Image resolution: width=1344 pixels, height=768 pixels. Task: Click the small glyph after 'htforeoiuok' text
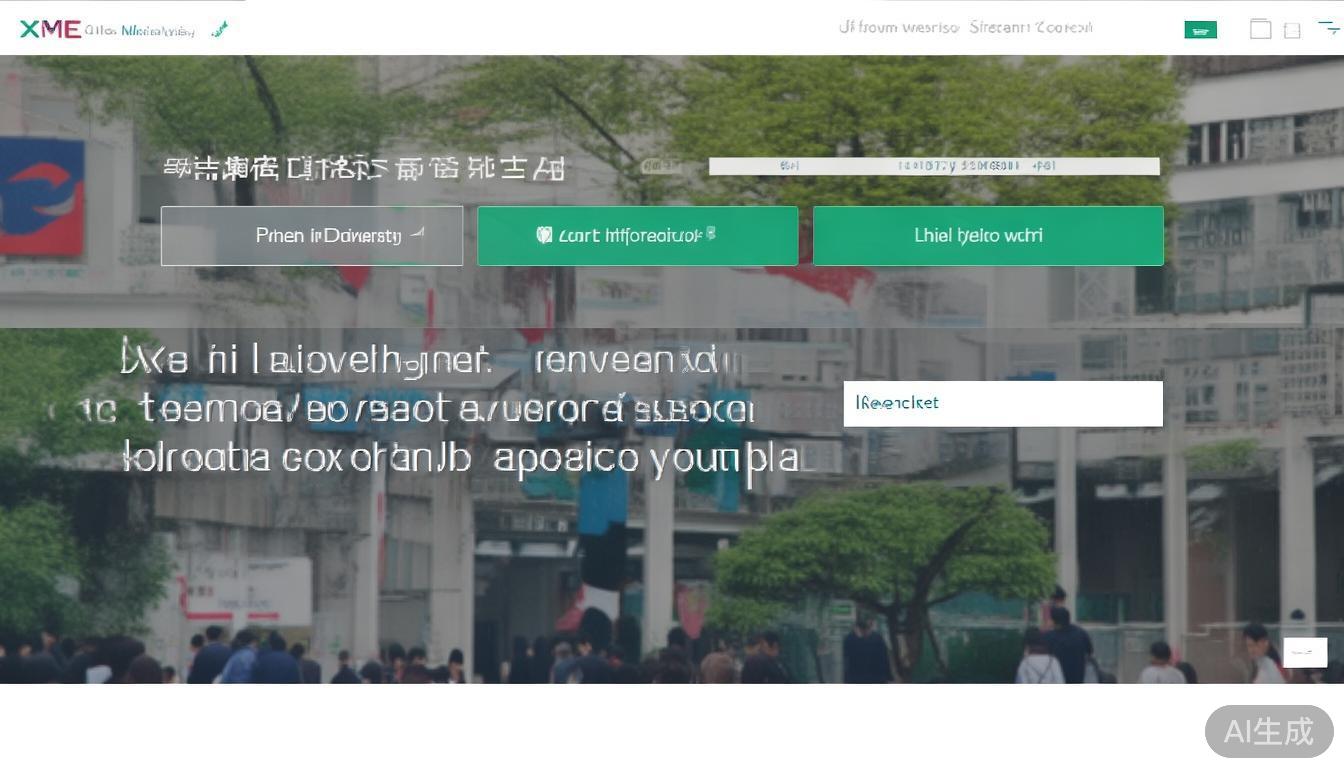[712, 232]
